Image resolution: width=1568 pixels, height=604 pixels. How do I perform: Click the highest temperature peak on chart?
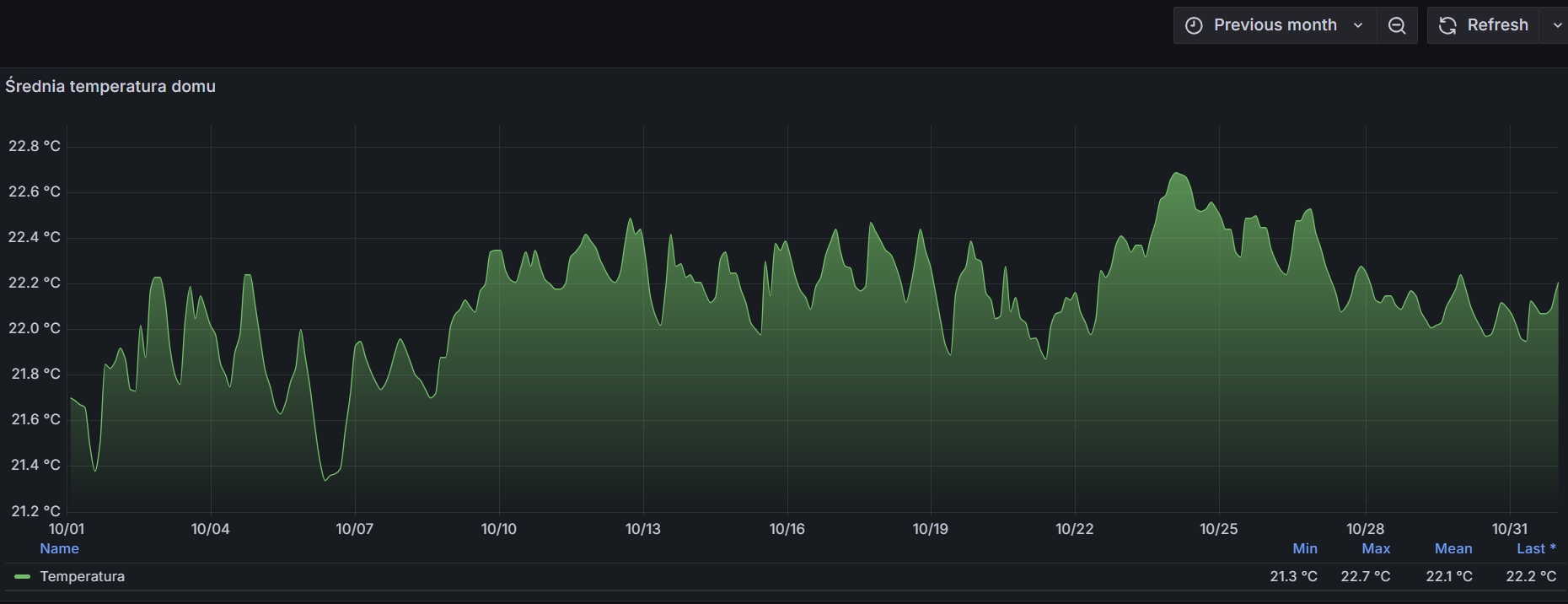pos(1178,174)
